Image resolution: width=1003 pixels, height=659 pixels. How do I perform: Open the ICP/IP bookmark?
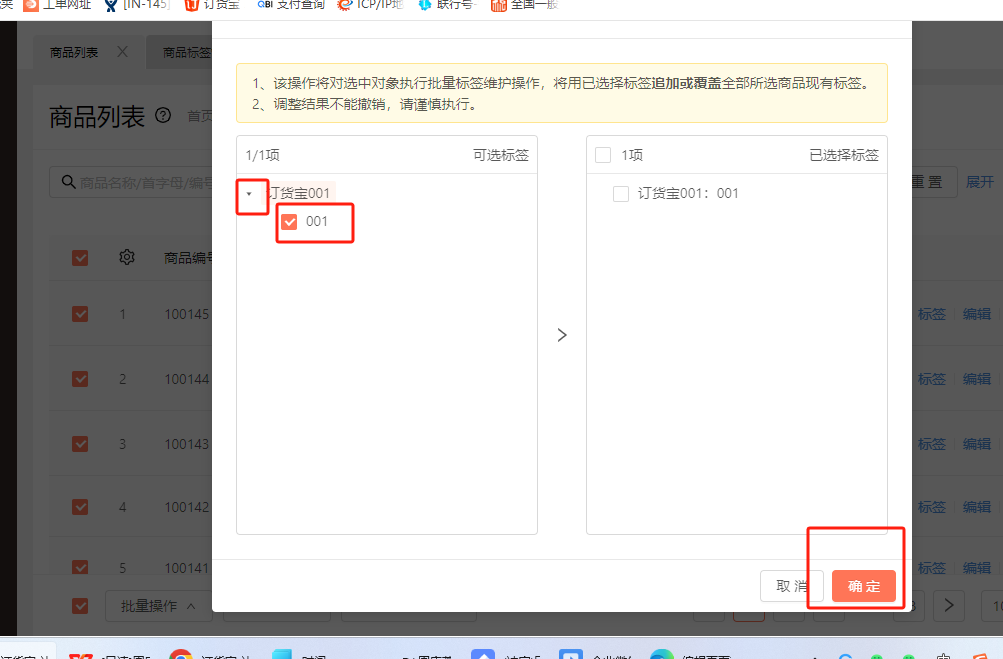pyautogui.click(x=371, y=5)
